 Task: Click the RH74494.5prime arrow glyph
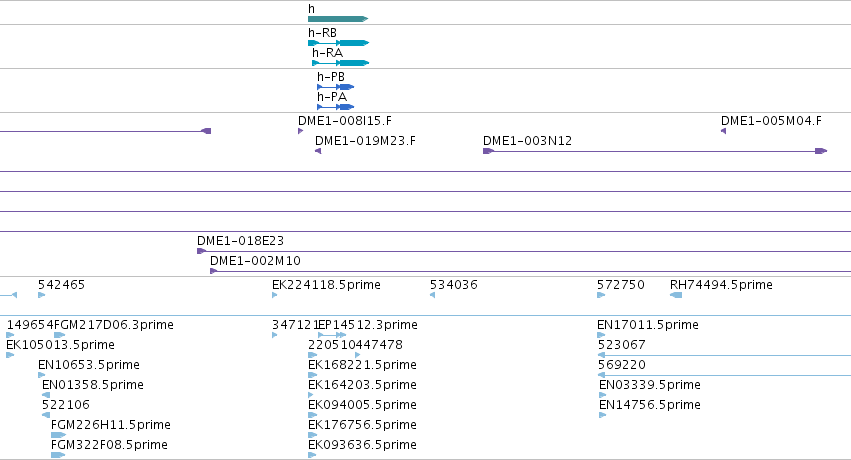pos(676,295)
